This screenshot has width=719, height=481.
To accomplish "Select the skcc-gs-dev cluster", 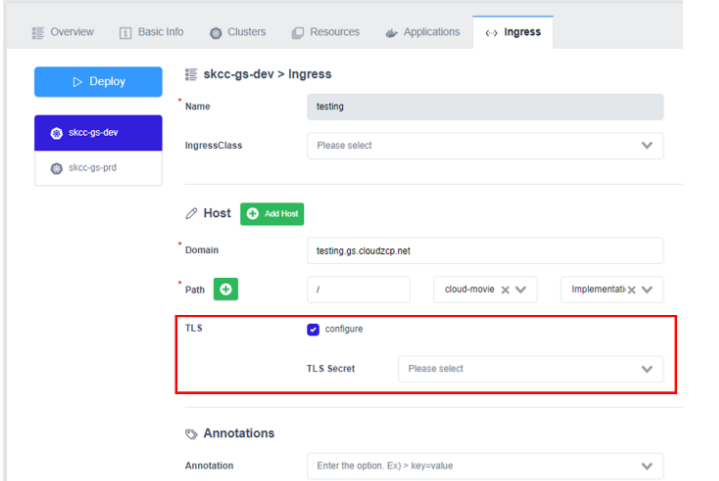I will (x=98, y=133).
